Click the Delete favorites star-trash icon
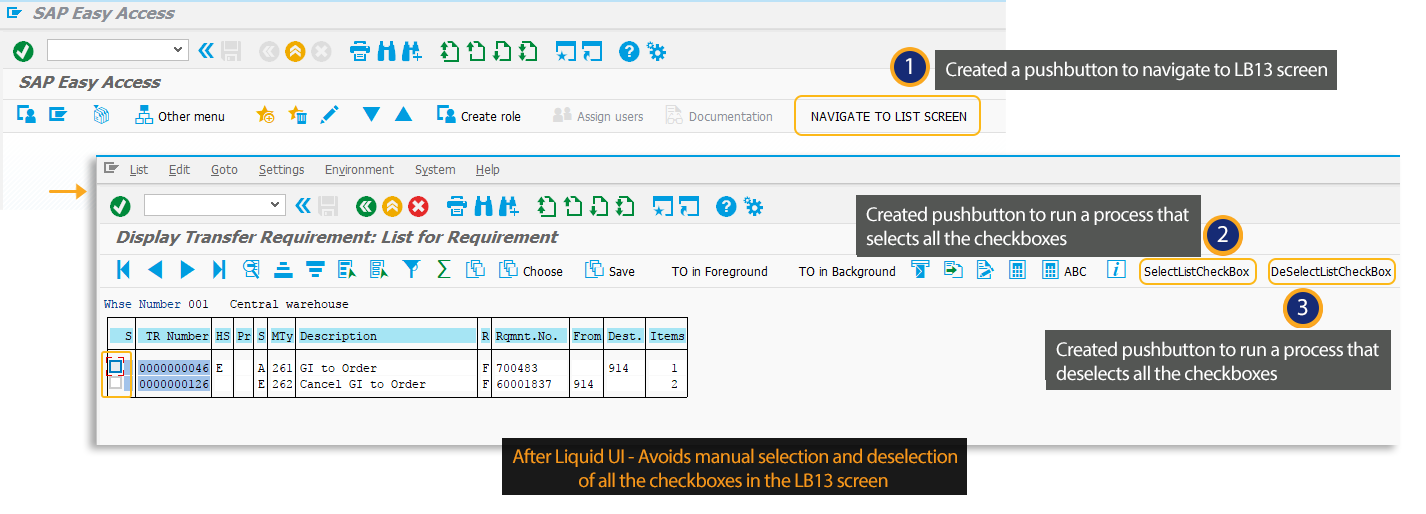 (x=297, y=116)
